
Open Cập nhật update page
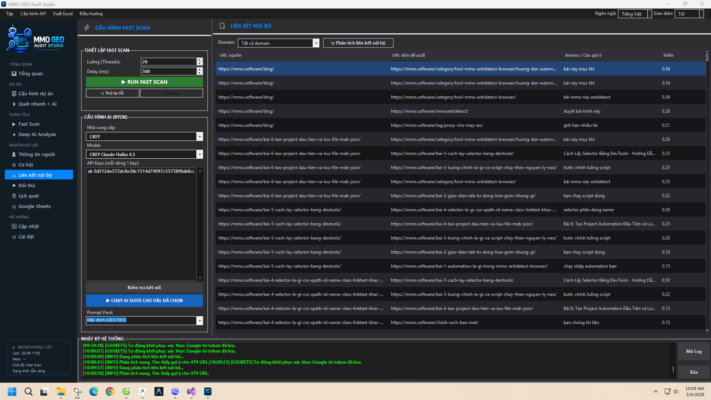click(x=28, y=226)
